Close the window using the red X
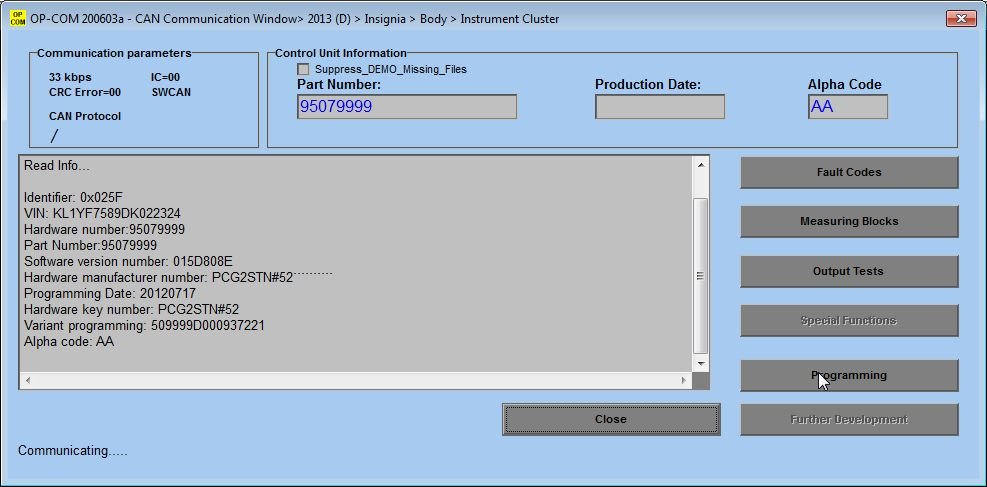The height and width of the screenshot is (487, 987). pyautogui.click(x=960, y=18)
